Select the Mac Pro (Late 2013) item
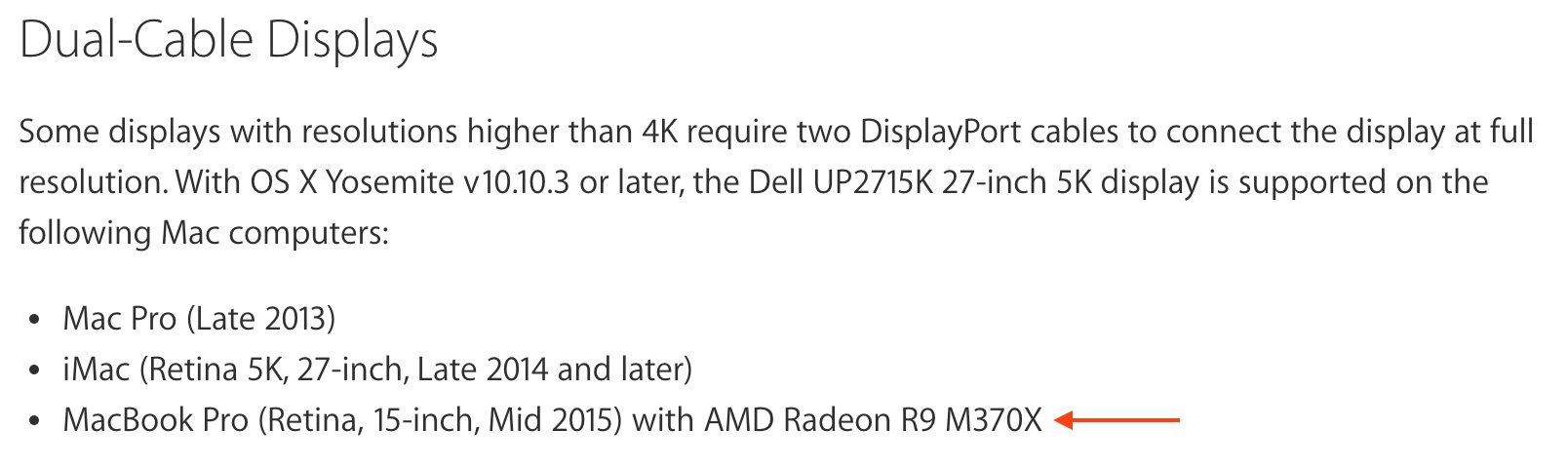1568x468 pixels. pos(199,319)
